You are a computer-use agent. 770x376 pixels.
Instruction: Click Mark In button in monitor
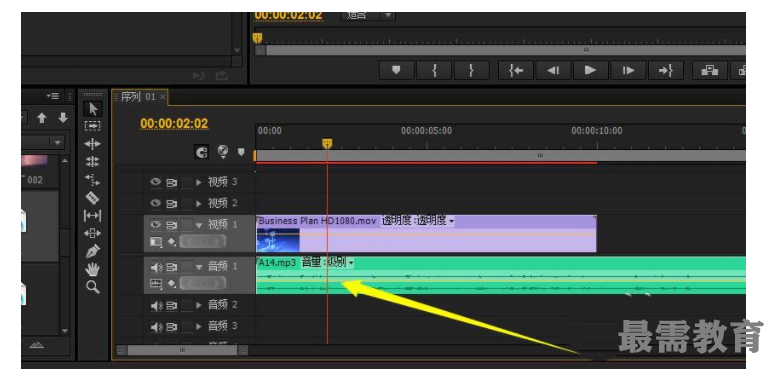[434, 70]
